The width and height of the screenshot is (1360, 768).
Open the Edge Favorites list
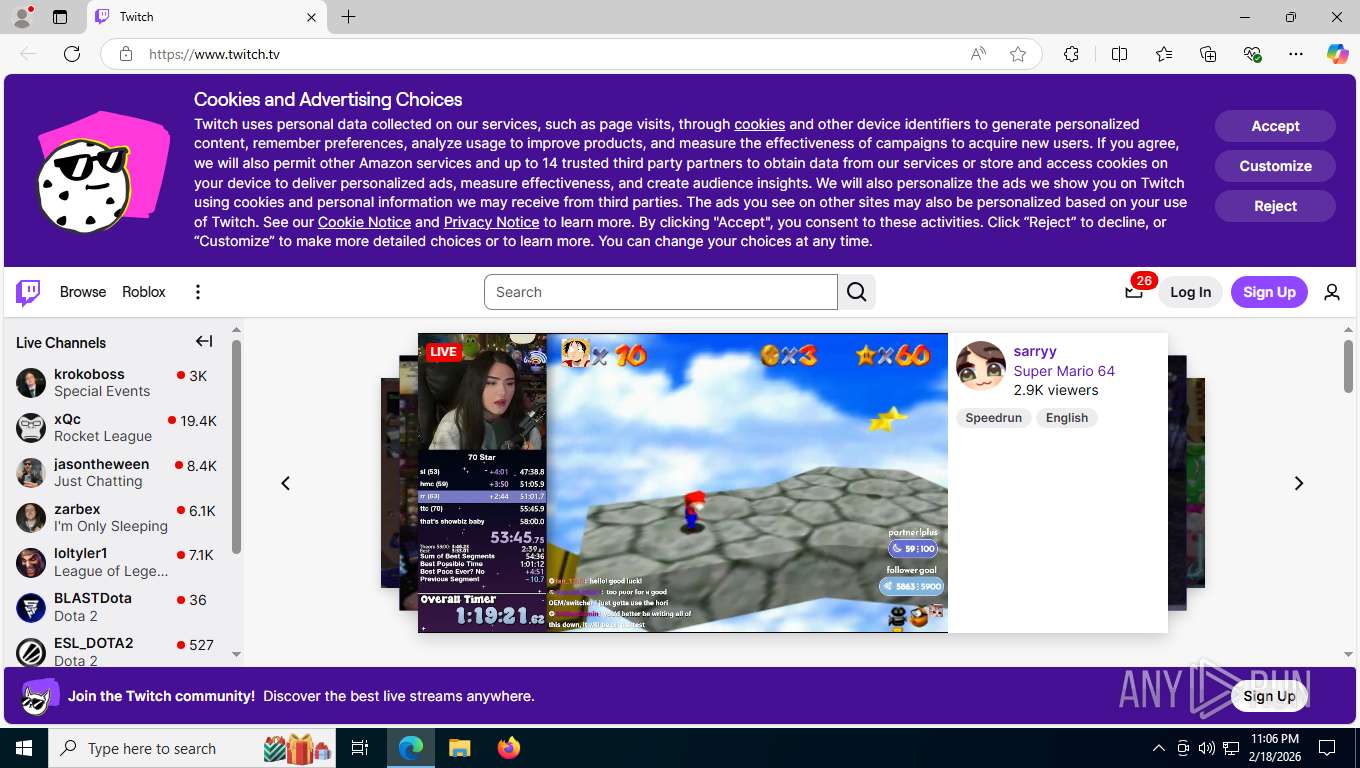tap(1164, 54)
